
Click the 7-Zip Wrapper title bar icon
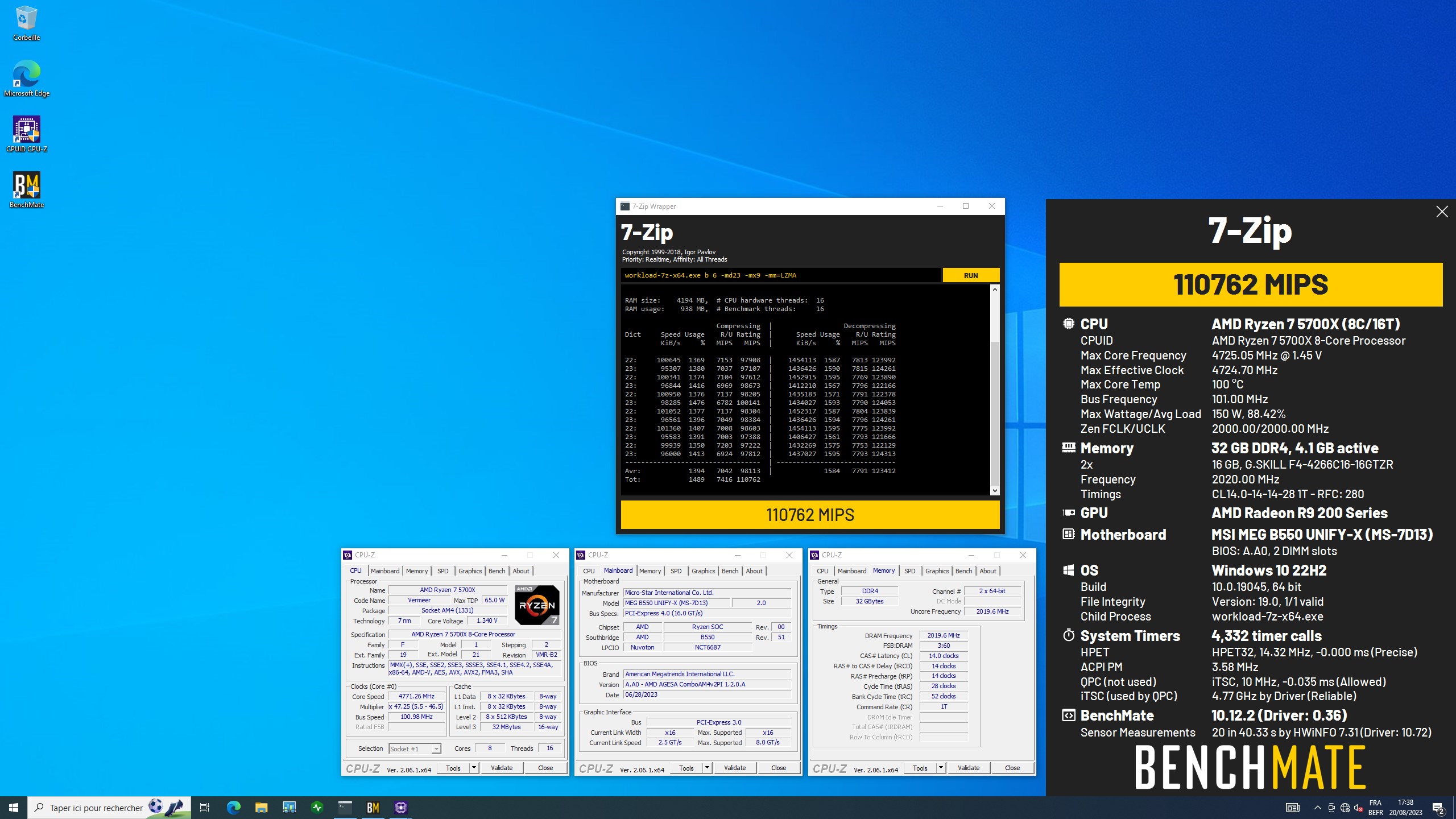pyautogui.click(x=624, y=206)
